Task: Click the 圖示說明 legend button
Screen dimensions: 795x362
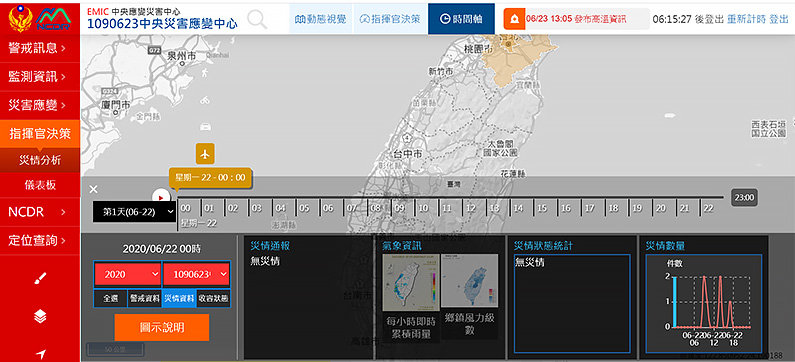Action: click(x=162, y=328)
